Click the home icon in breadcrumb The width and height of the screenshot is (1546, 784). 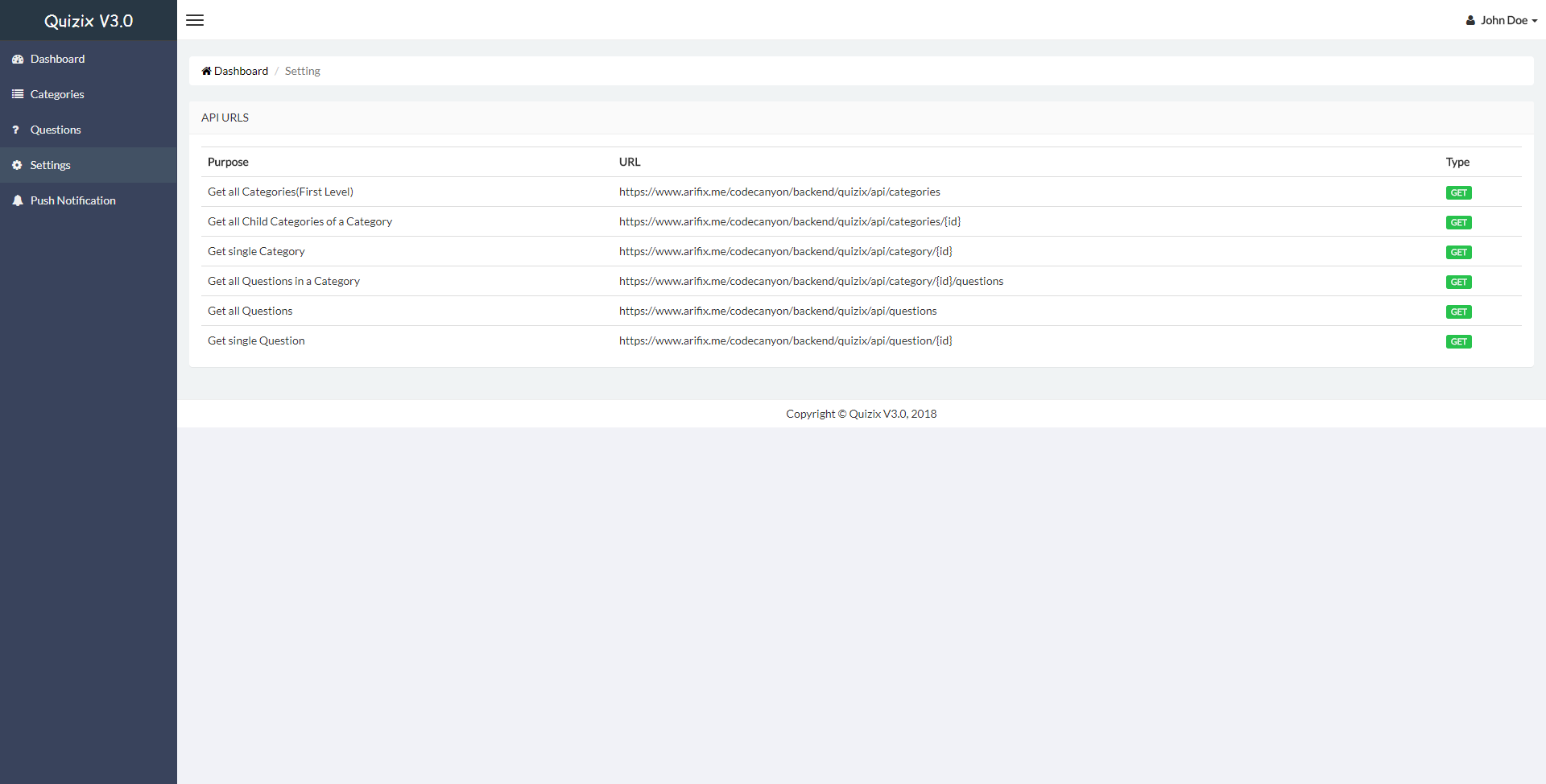click(206, 71)
